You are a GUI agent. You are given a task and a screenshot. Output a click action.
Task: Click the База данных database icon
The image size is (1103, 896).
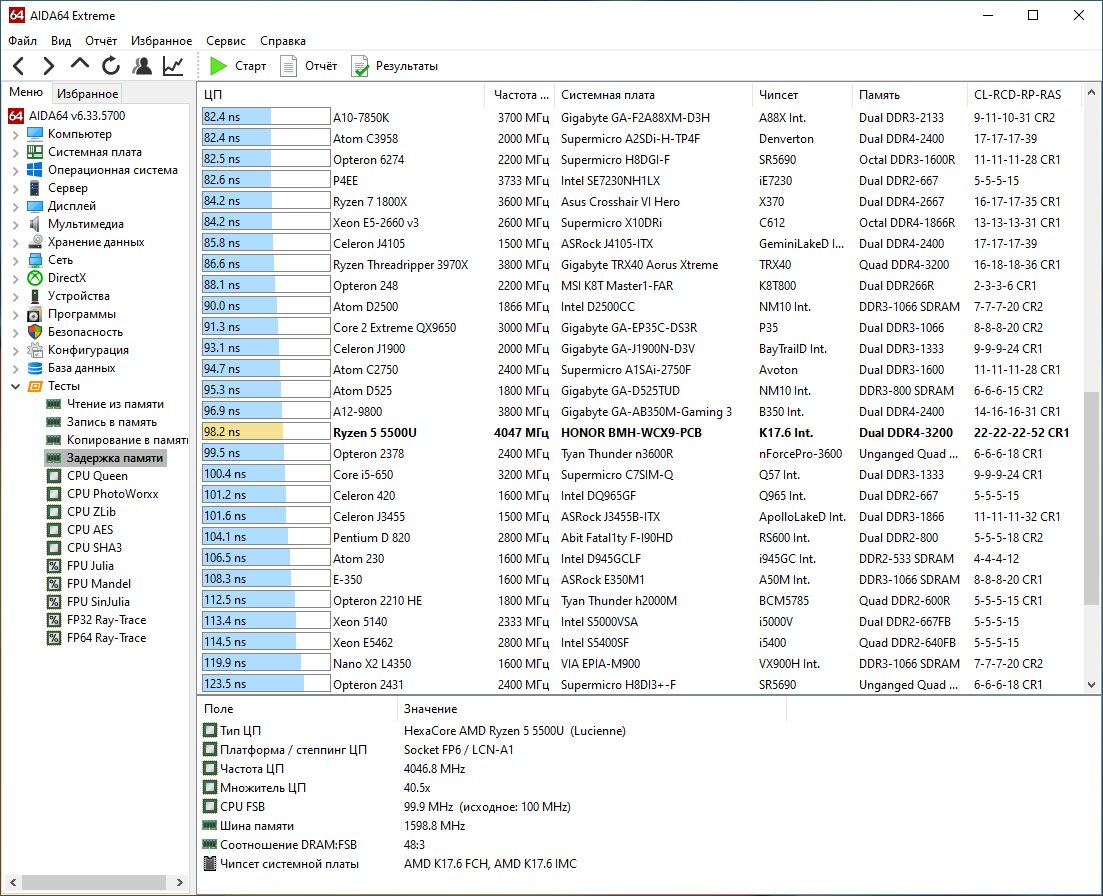point(34,368)
